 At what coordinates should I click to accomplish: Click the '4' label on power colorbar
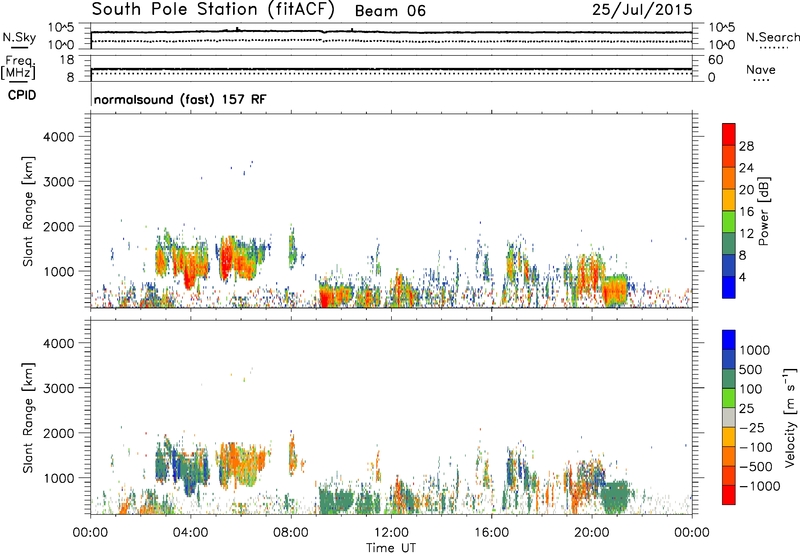742,277
